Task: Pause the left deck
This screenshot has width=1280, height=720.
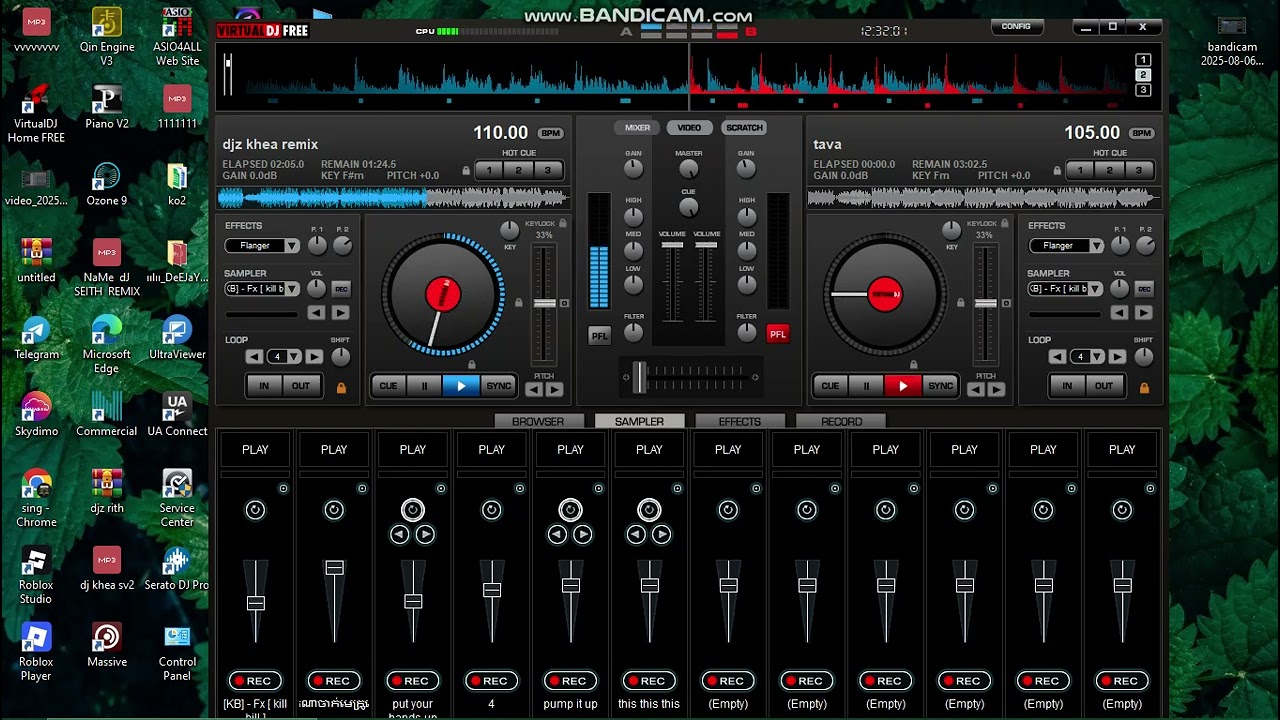Action: point(424,386)
